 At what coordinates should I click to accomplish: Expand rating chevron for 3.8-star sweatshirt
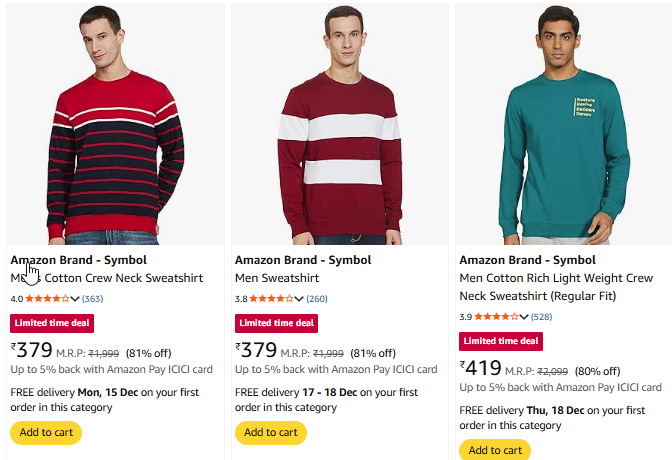(300, 298)
